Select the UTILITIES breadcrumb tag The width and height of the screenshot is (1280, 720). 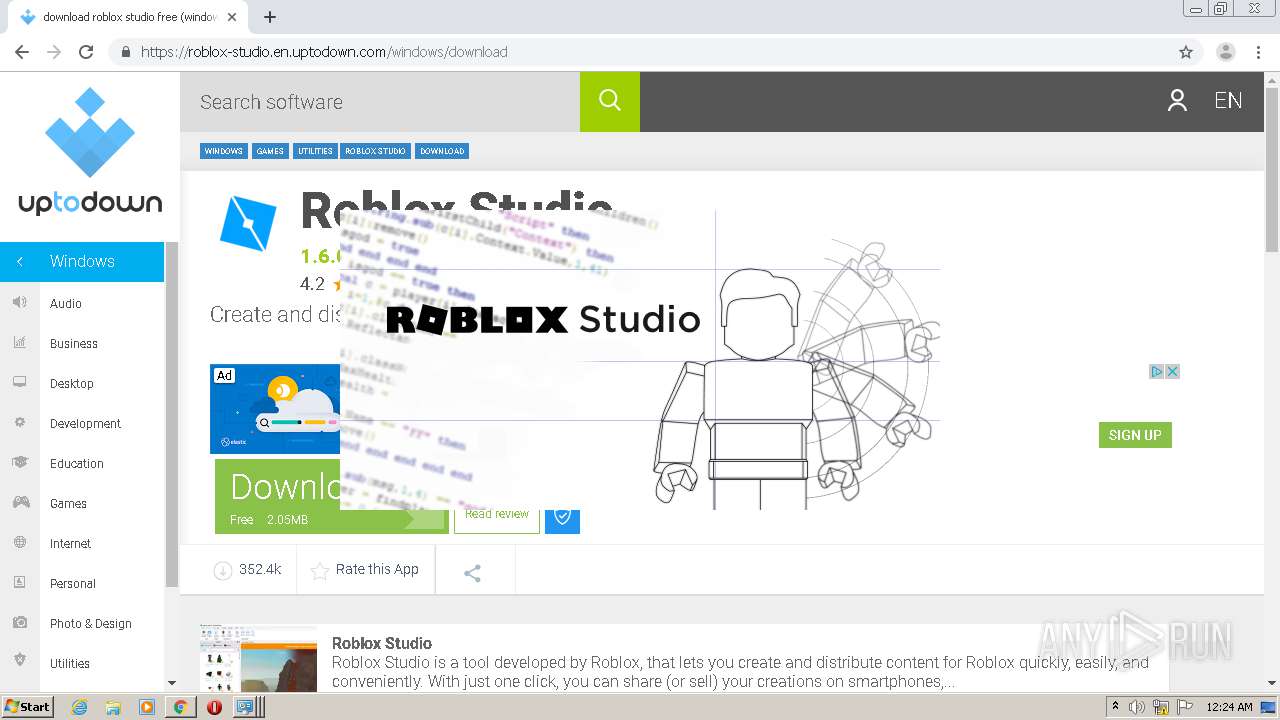[315, 151]
